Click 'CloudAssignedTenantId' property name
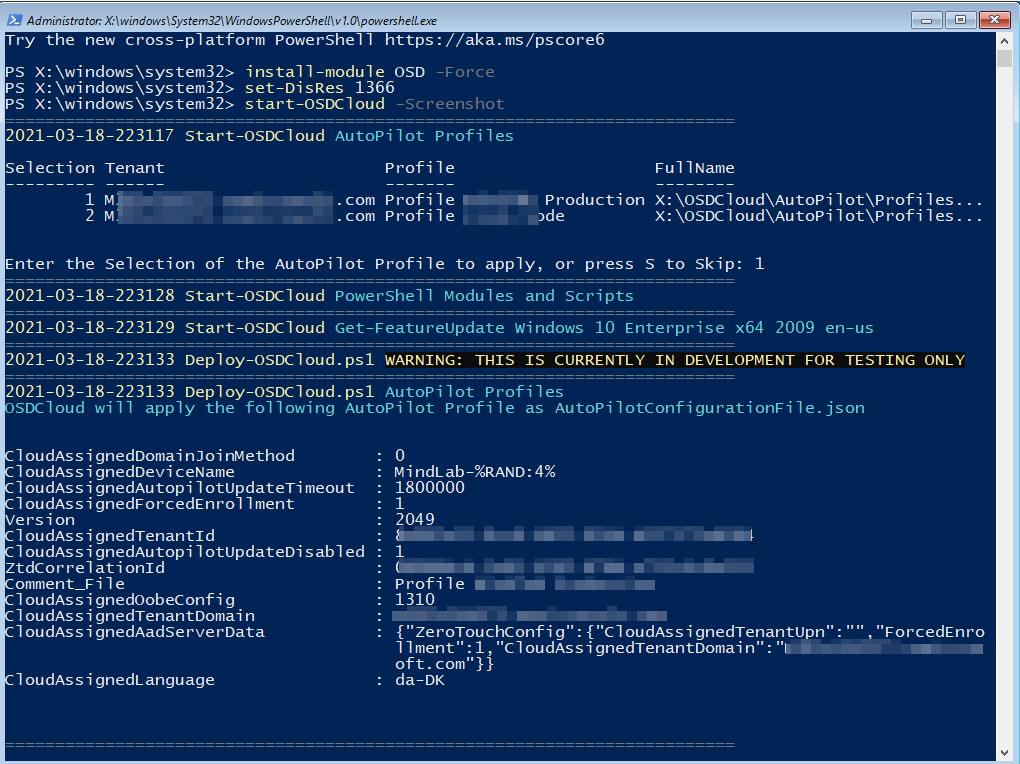This screenshot has height=764, width=1020. coord(110,536)
